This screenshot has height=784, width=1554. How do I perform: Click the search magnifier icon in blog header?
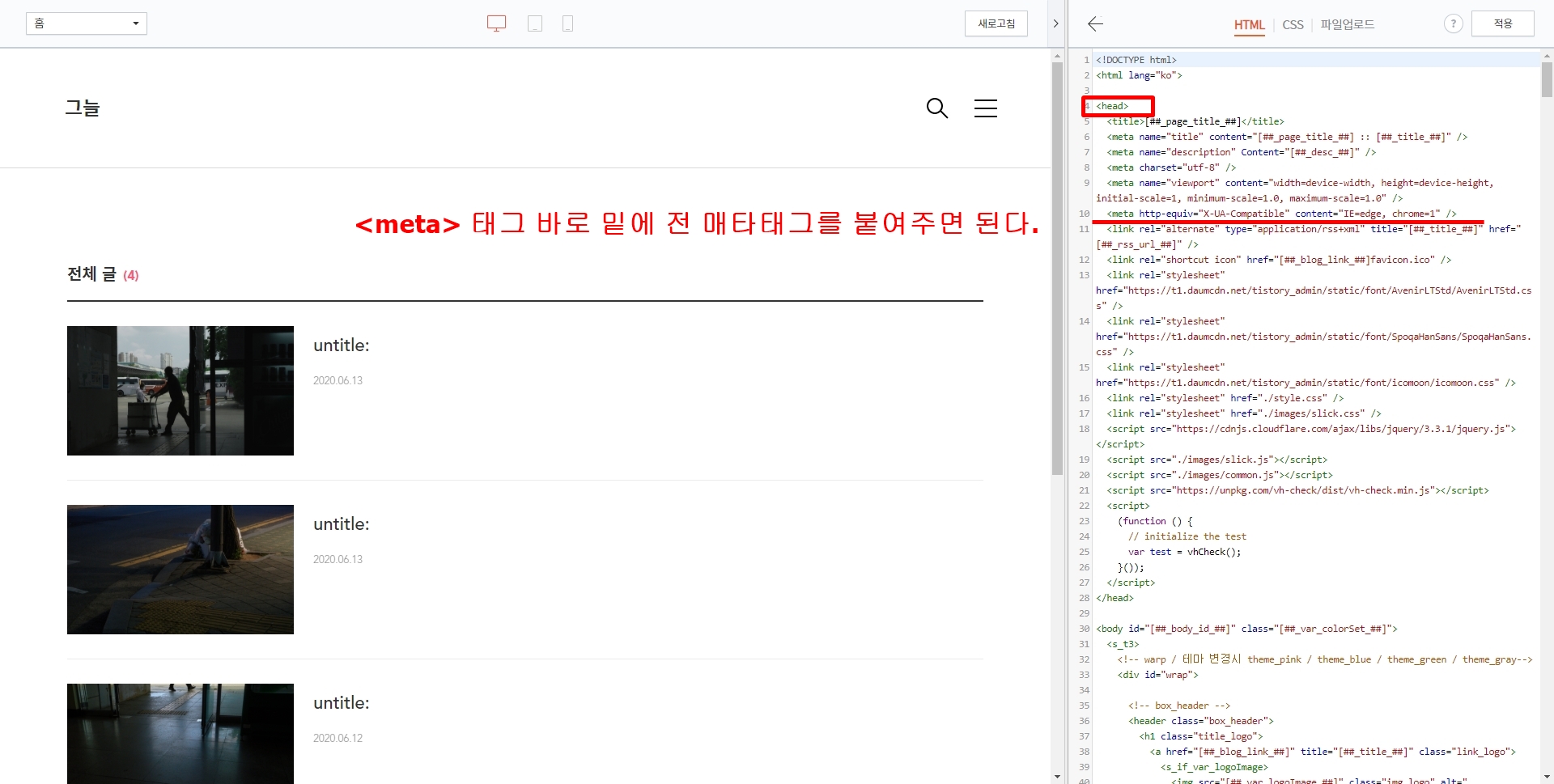point(936,108)
